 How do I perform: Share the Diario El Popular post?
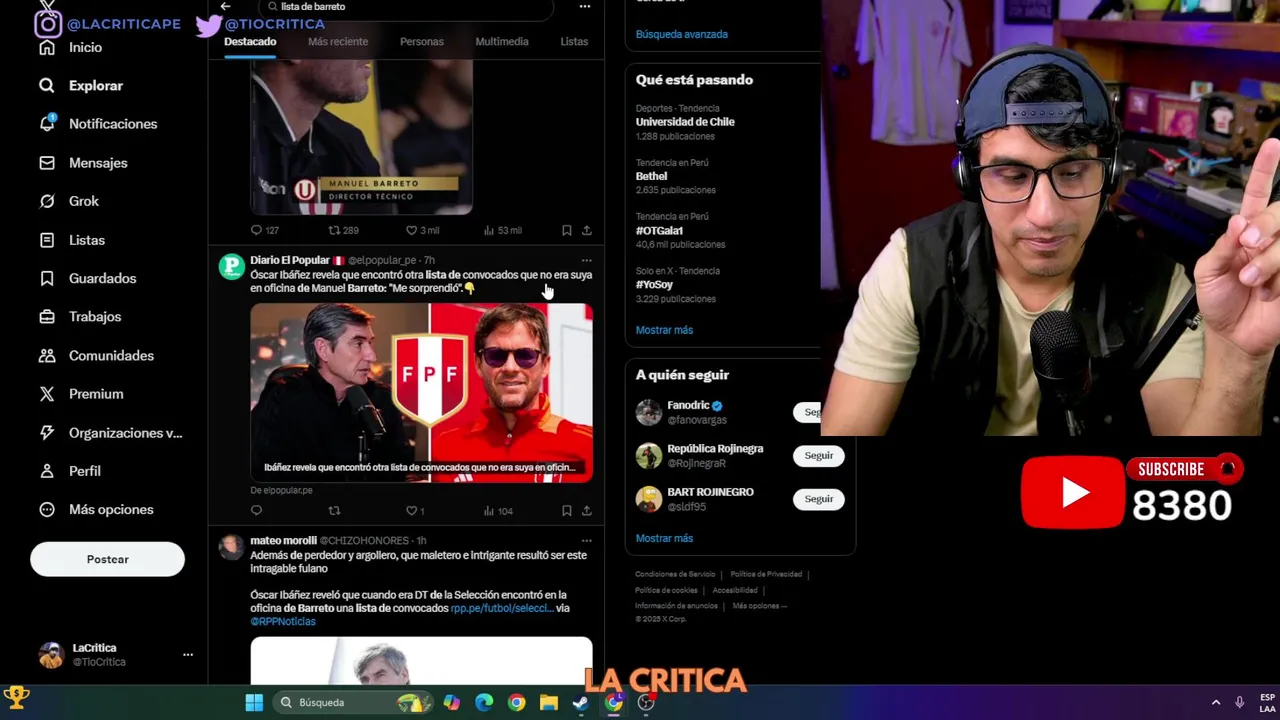(x=586, y=511)
